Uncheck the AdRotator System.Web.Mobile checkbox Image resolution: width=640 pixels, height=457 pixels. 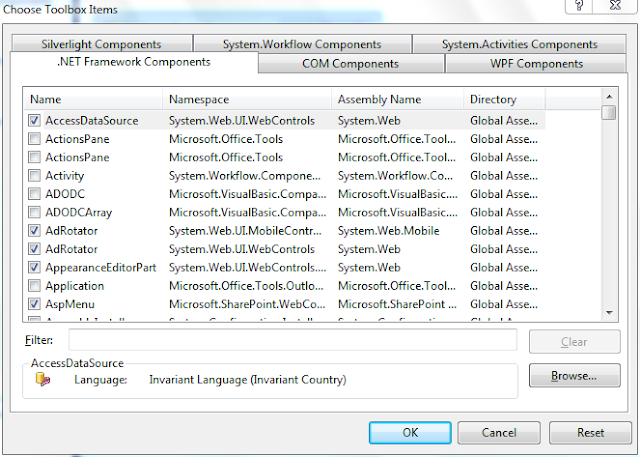tap(34, 231)
